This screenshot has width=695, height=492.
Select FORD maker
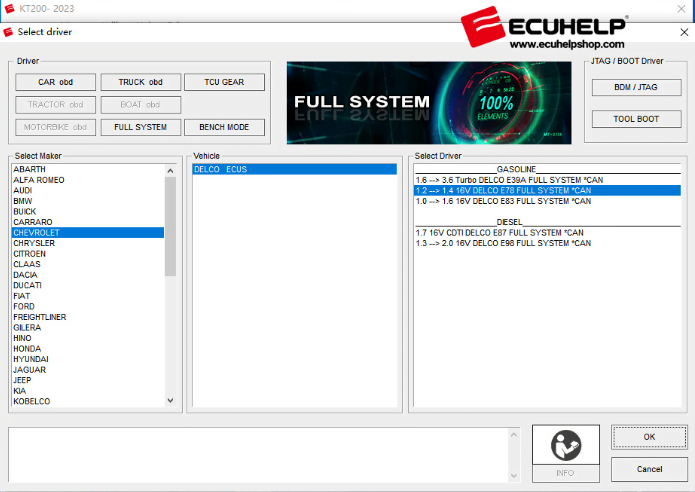click(x=88, y=307)
